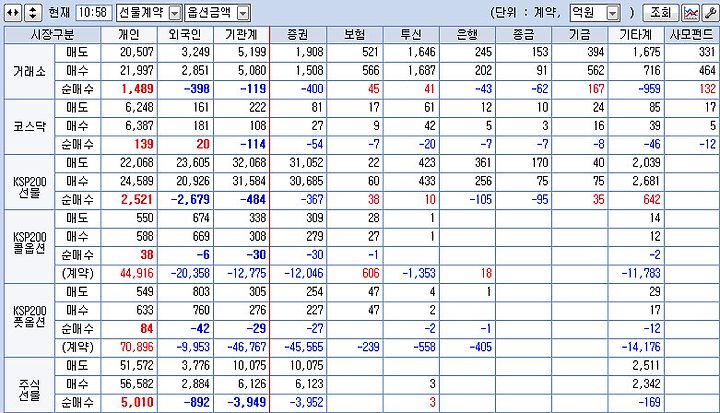Select the 기타계 column header
The height and width of the screenshot is (413, 720).
click(636, 34)
